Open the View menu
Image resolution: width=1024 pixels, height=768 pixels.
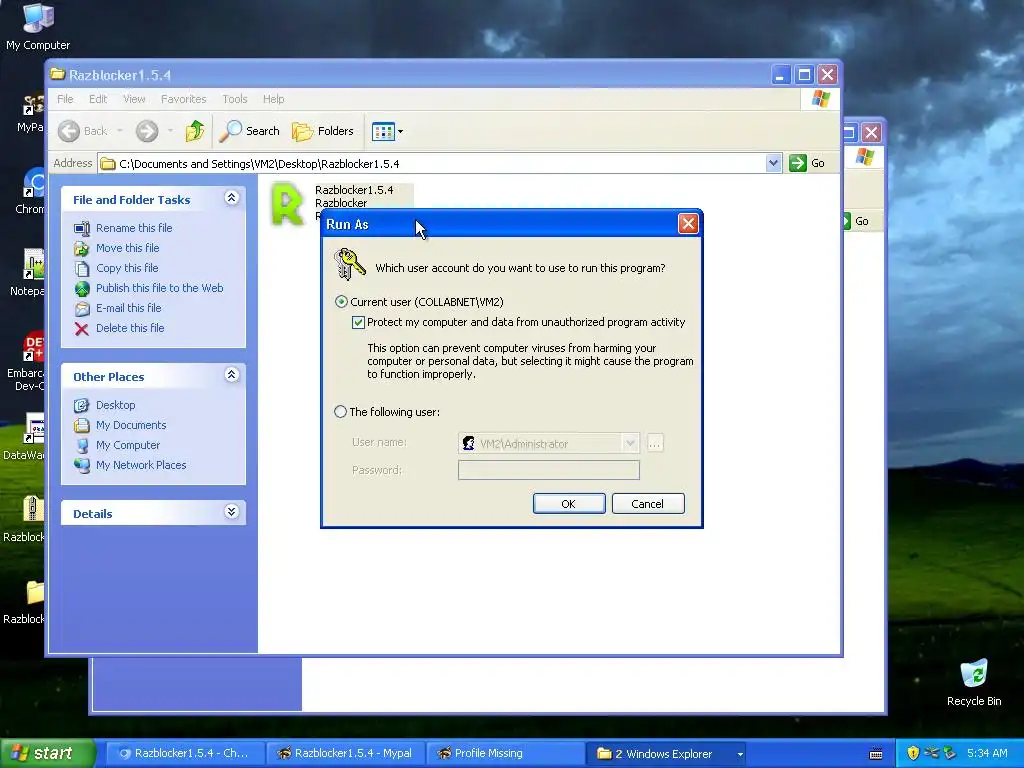[134, 99]
